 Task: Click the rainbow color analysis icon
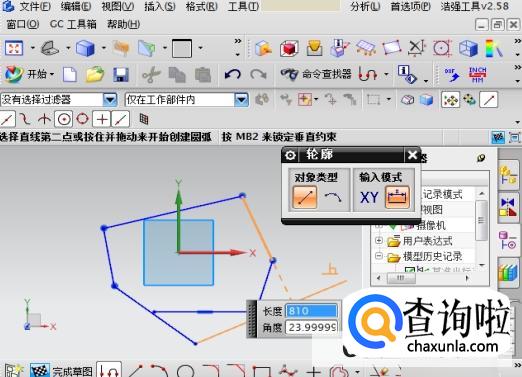point(494,48)
